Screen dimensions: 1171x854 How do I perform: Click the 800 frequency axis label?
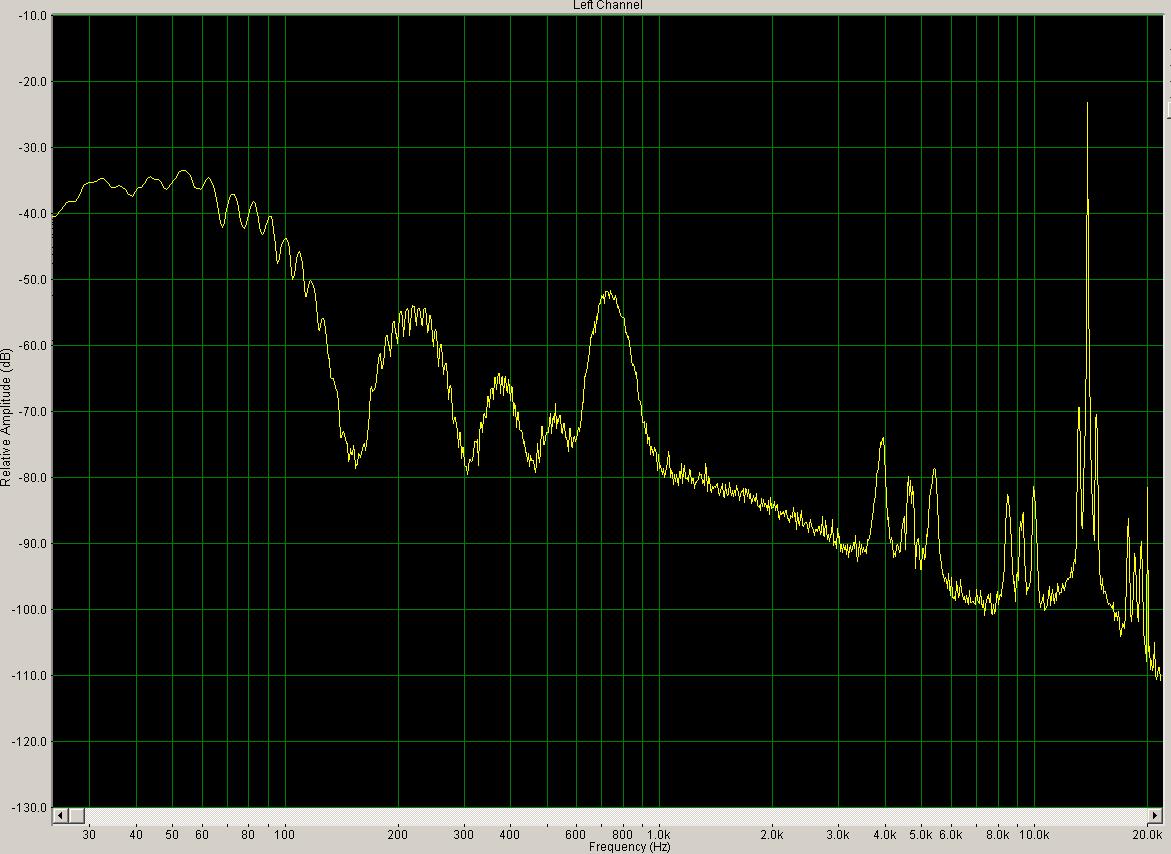pyautogui.click(x=622, y=835)
